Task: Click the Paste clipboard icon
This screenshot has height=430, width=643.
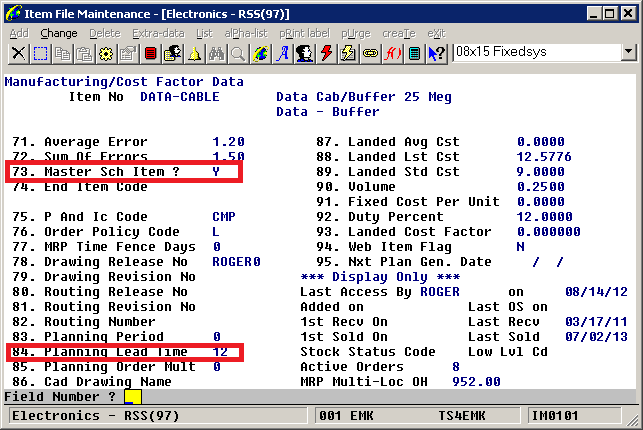Action: click(x=84, y=53)
